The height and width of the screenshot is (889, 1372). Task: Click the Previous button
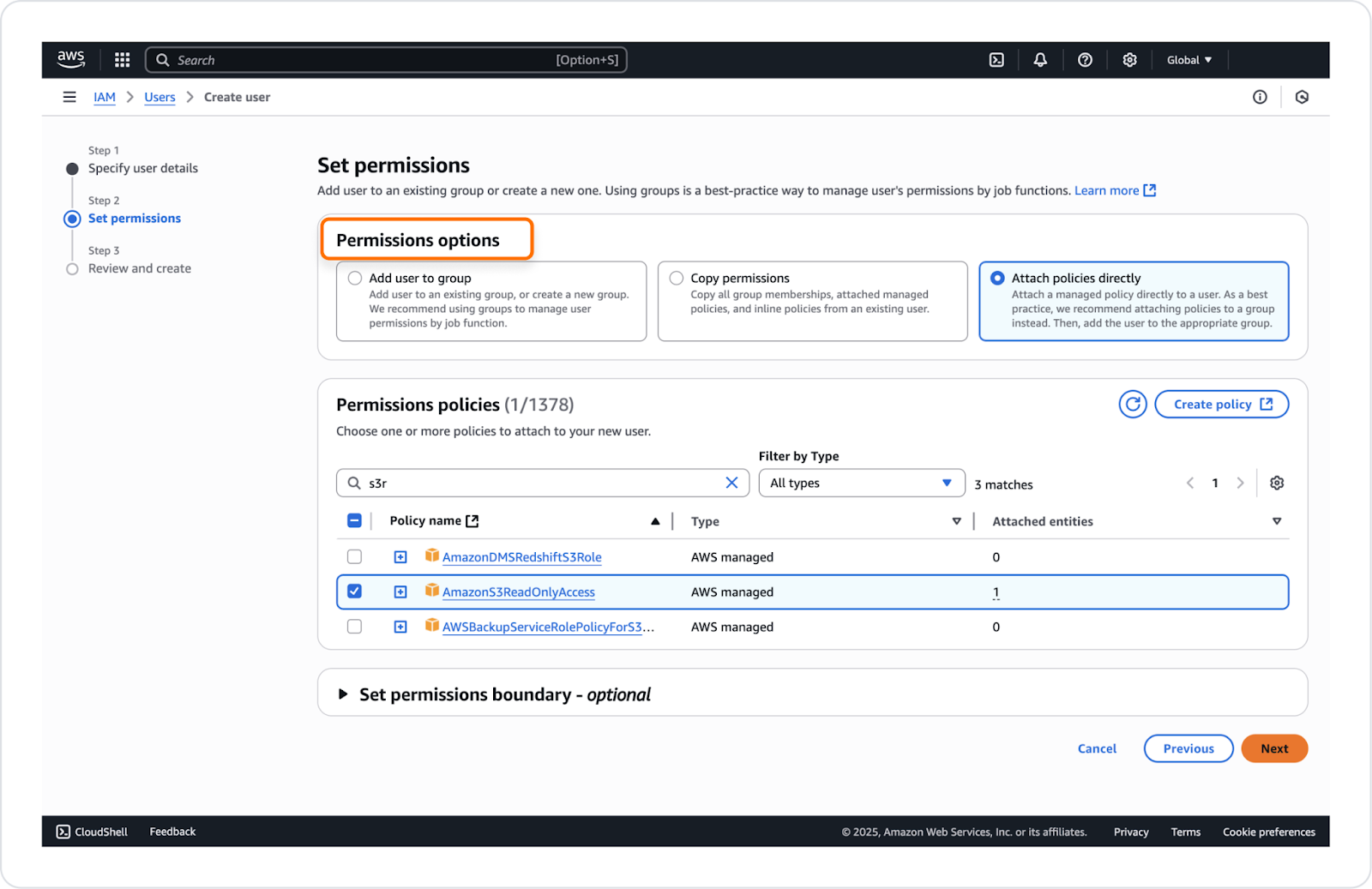coord(1188,748)
